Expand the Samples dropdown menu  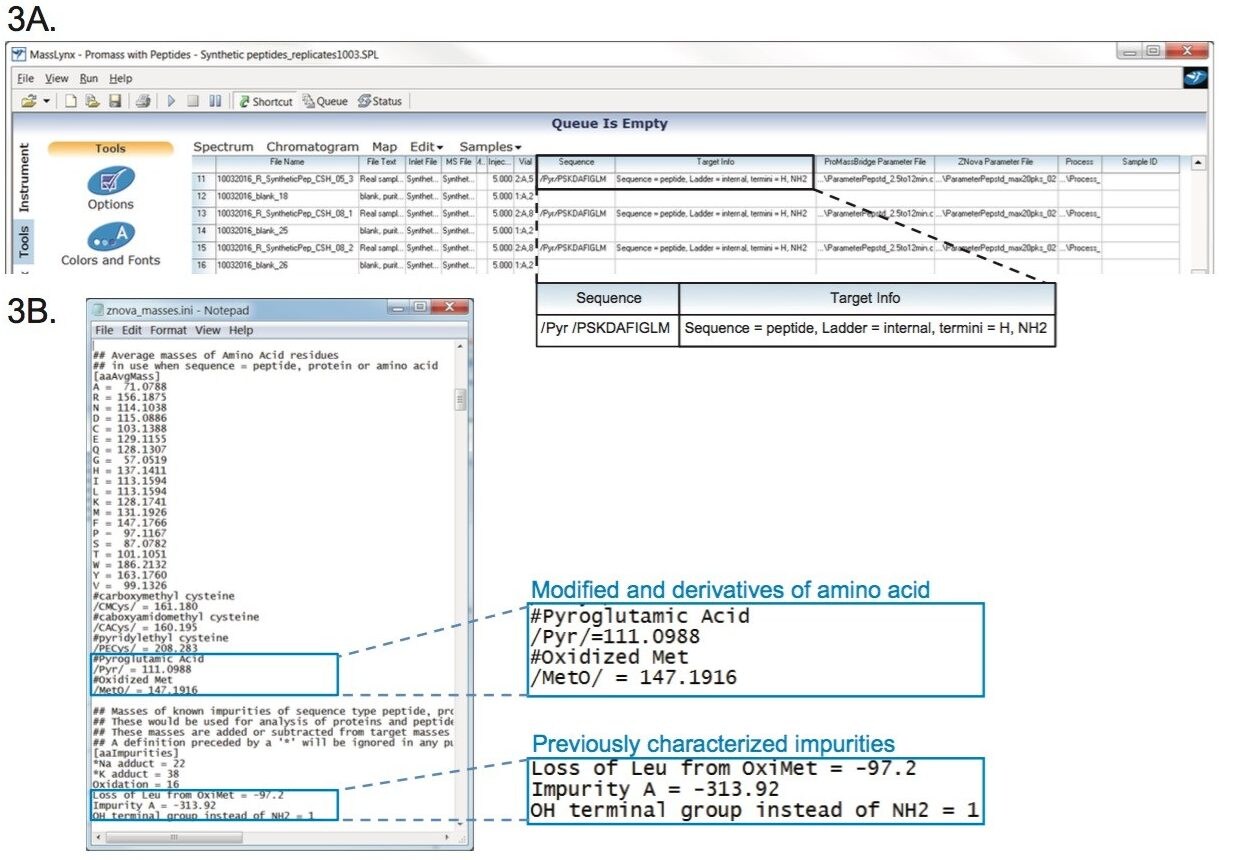(490, 147)
